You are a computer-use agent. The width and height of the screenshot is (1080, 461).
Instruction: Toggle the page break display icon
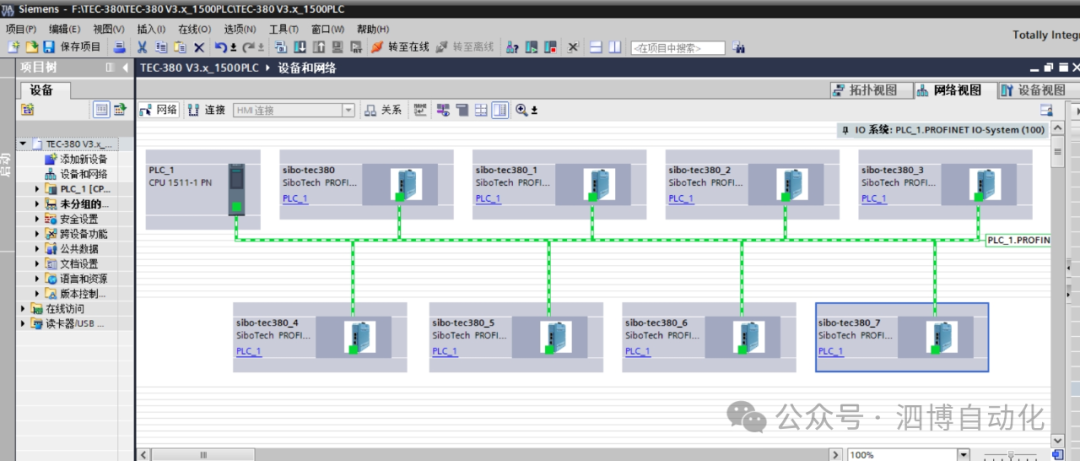(481, 110)
